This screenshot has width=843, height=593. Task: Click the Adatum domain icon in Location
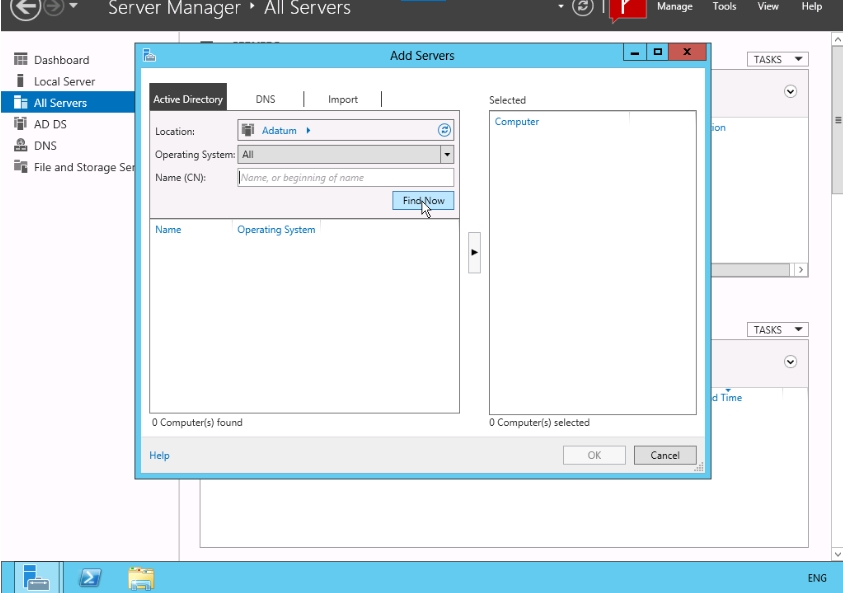pos(248,130)
